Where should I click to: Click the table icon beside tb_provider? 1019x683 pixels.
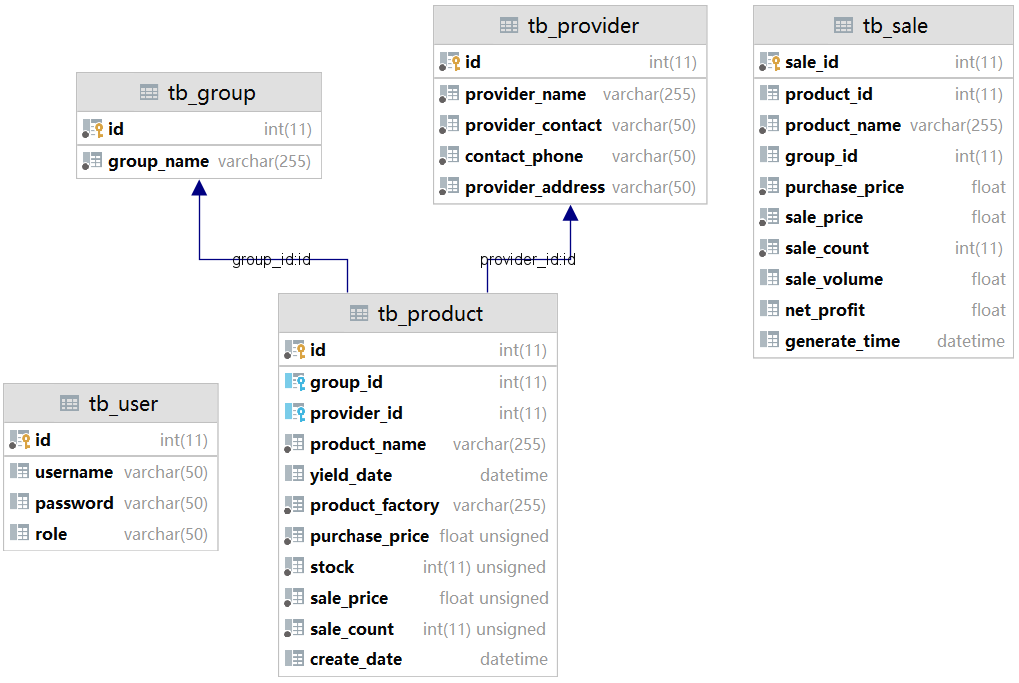(509, 26)
